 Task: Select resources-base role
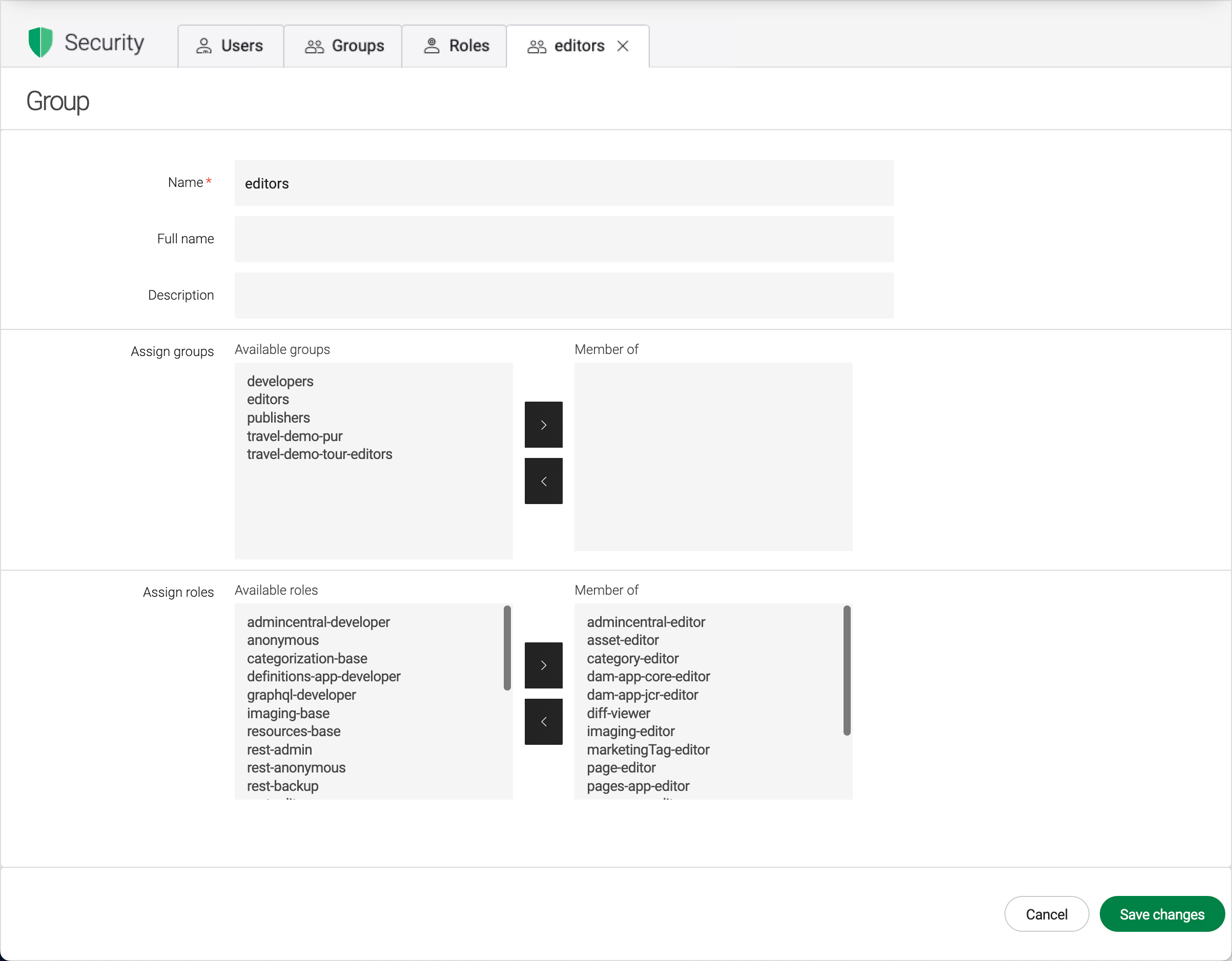point(293,732)
